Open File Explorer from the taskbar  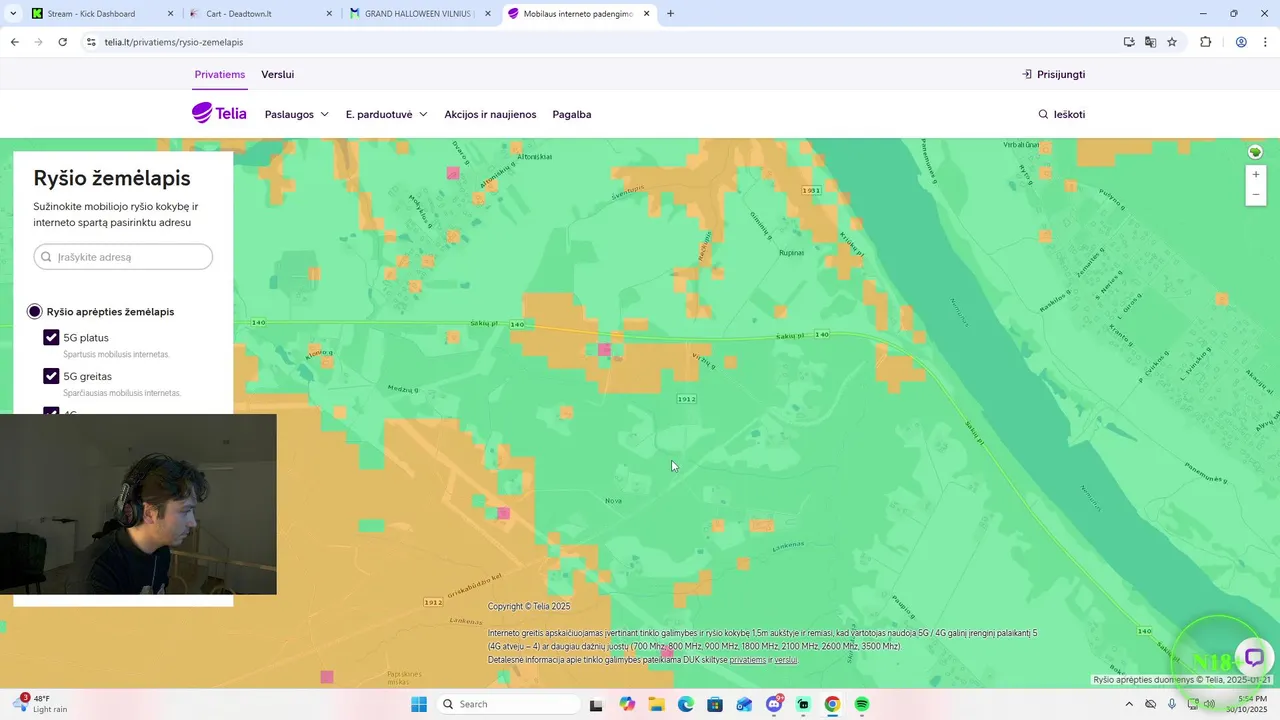[656, 704]
